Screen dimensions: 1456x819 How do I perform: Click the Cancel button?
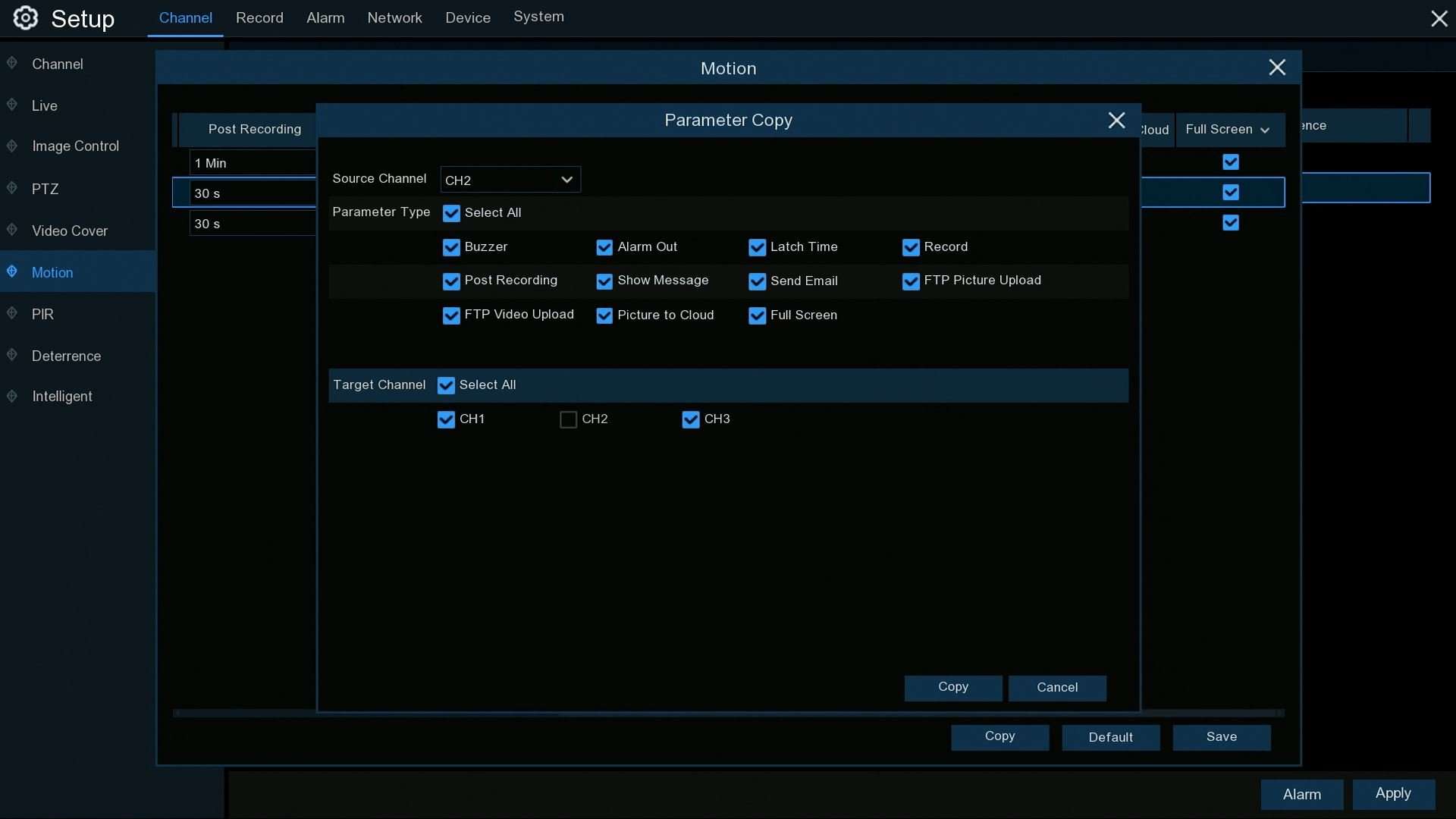(1057, 688)
